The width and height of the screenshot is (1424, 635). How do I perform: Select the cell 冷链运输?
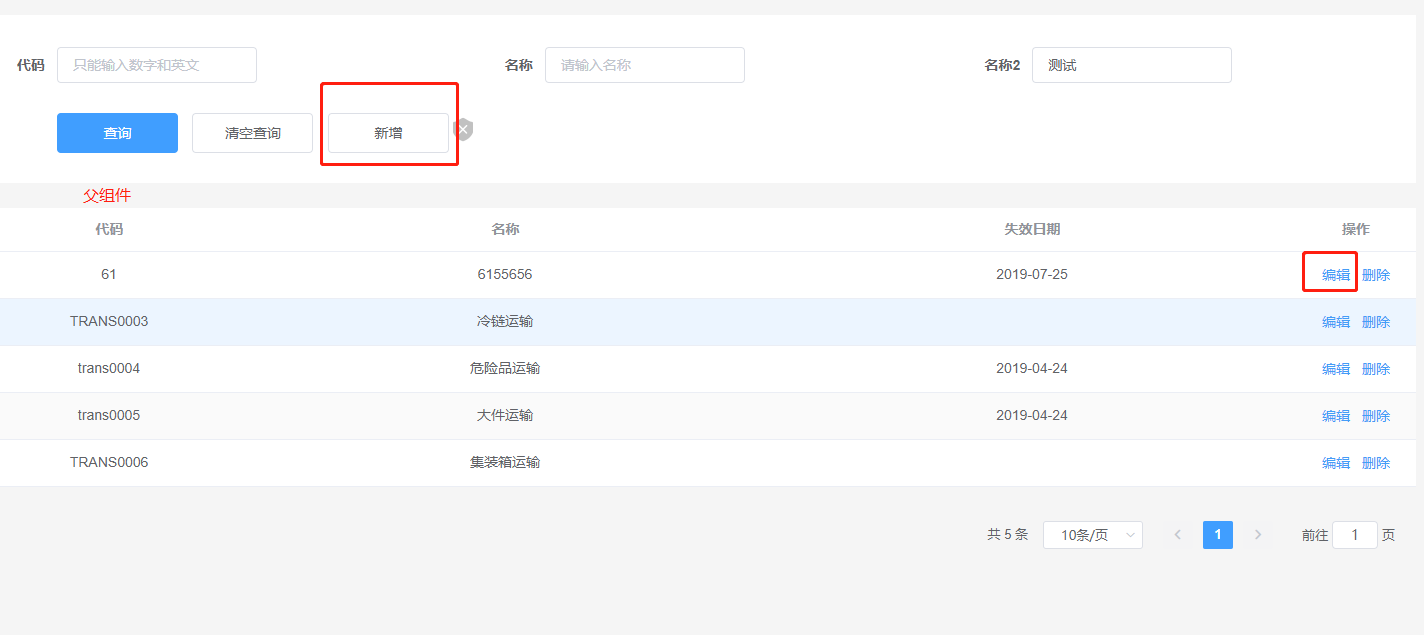pyautogui.click(x=505, y=321)
